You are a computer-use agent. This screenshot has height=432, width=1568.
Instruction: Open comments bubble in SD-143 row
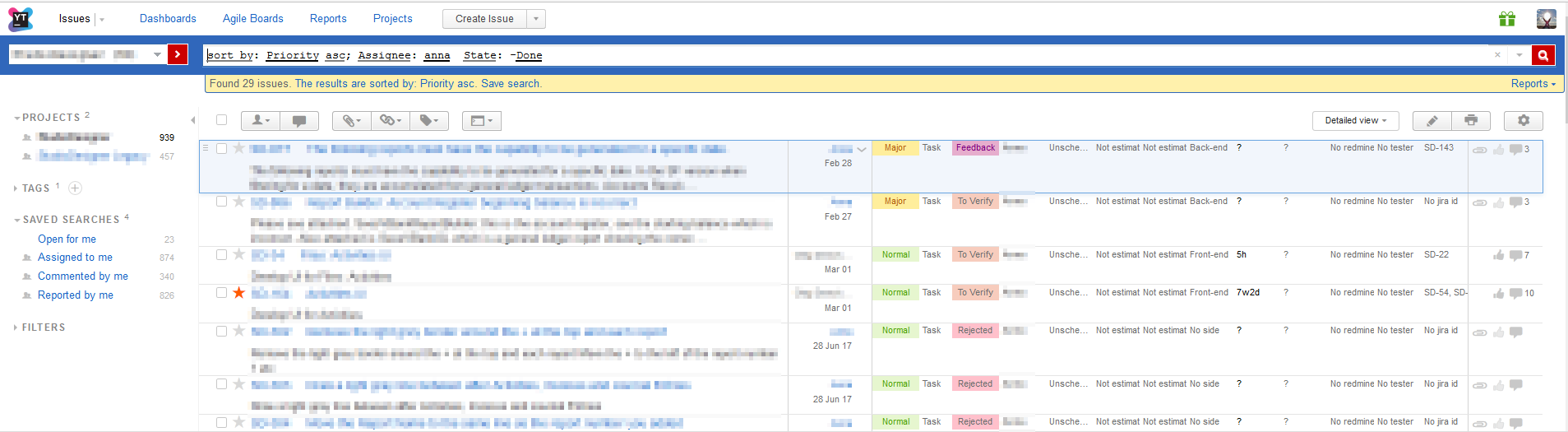click(1515, 150)
